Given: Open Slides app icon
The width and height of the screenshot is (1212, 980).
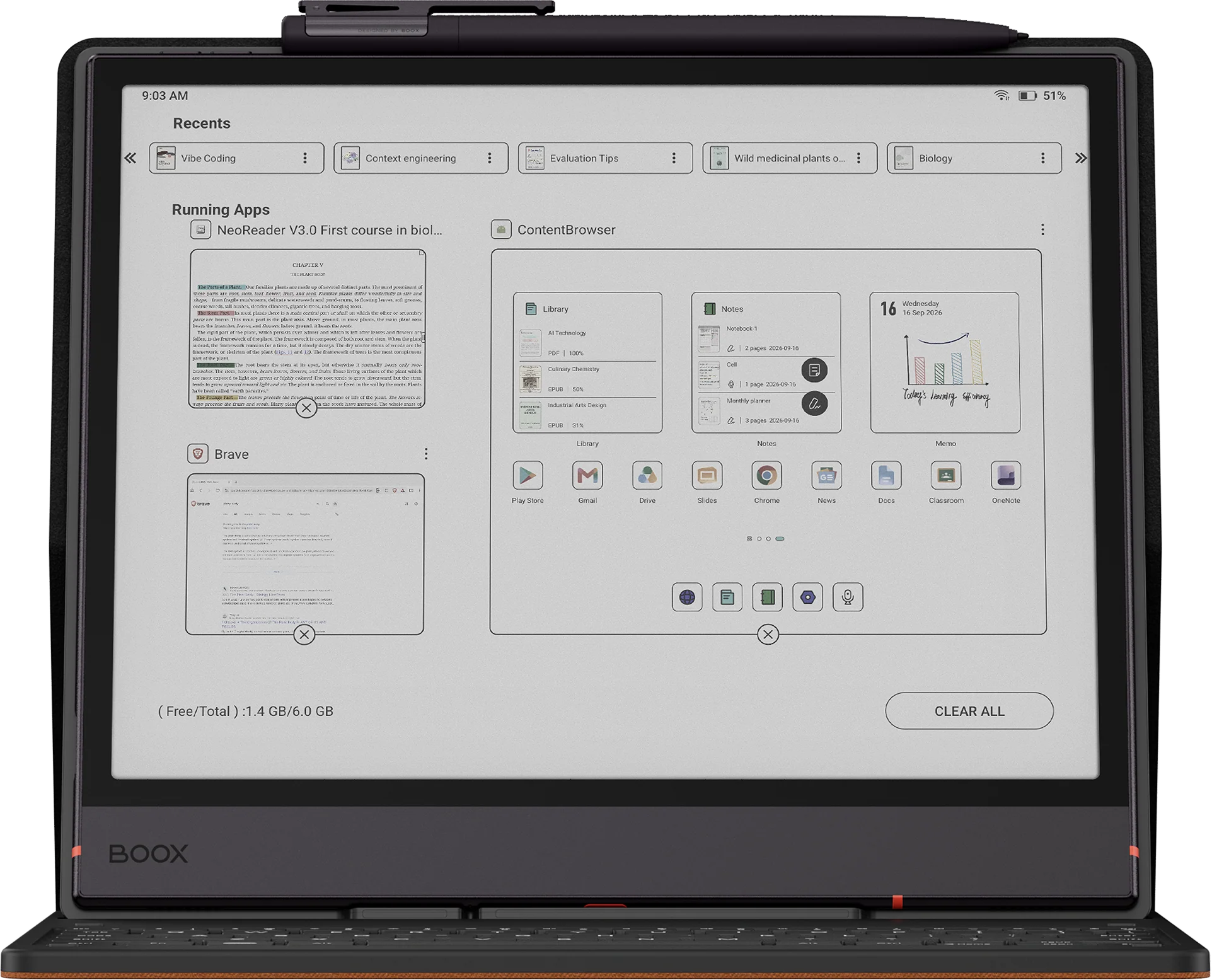Looking at the screenshot, I should point(707,476).
